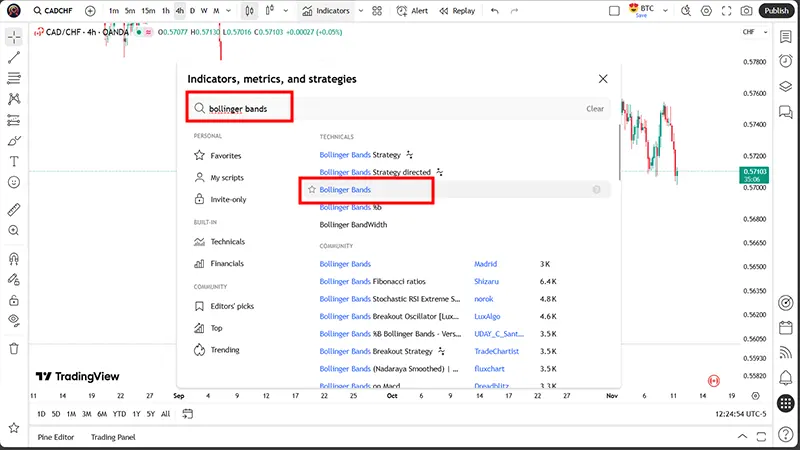Viewport: 800px width, 450px height.
Task: Open the Alert creation button
Action: coord(411,11)
